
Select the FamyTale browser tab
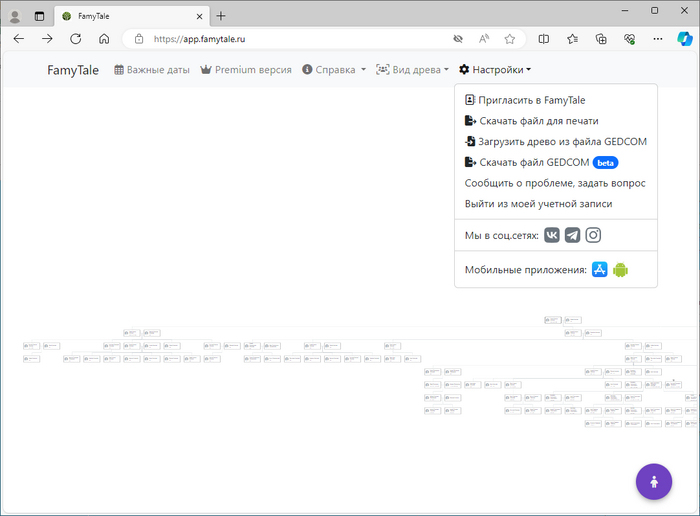point(132,17)
